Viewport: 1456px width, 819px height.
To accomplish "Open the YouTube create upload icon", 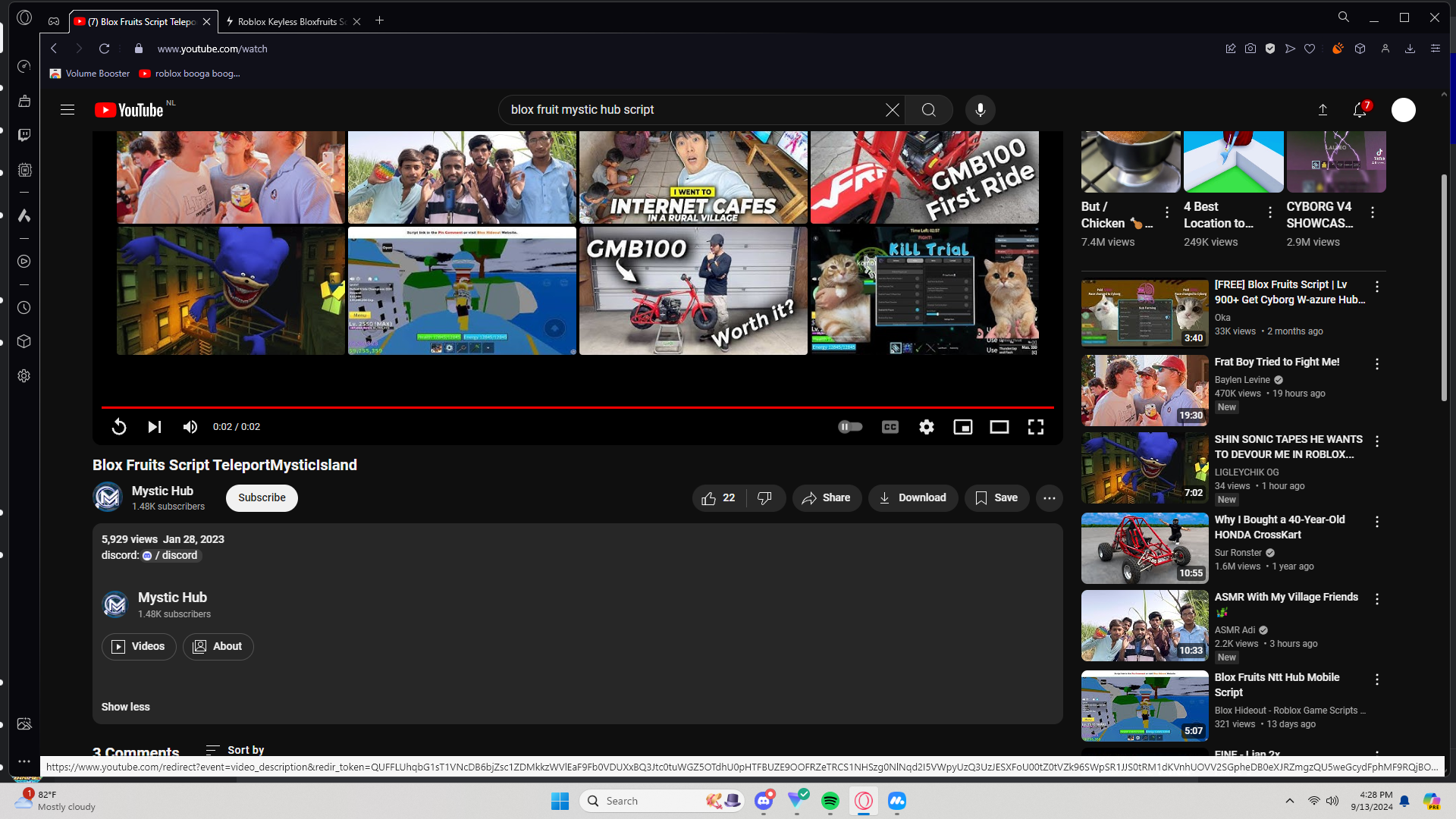I will pyautogui.click(x=1323, y=110).
